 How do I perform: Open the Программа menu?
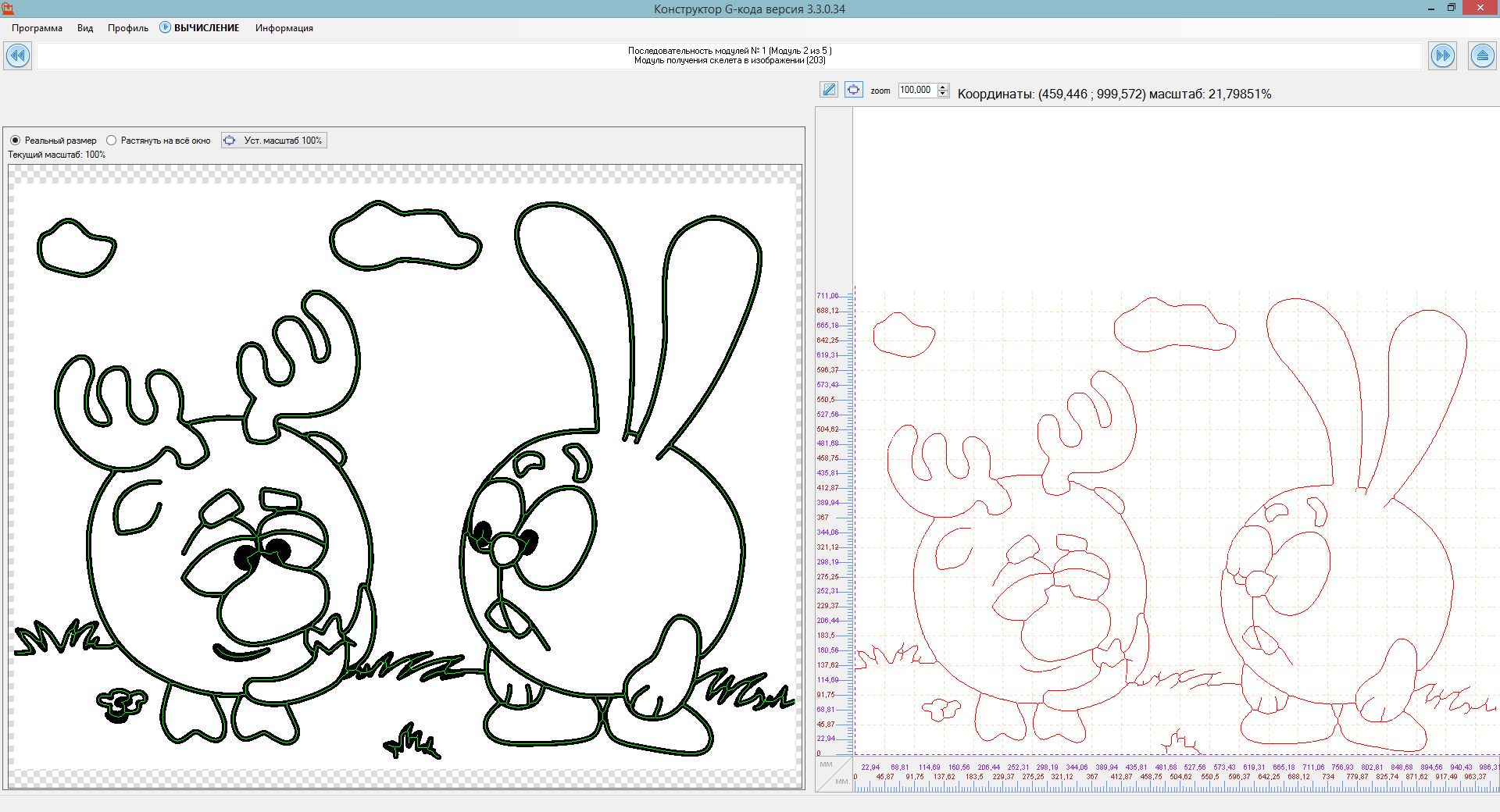point(37,28)
